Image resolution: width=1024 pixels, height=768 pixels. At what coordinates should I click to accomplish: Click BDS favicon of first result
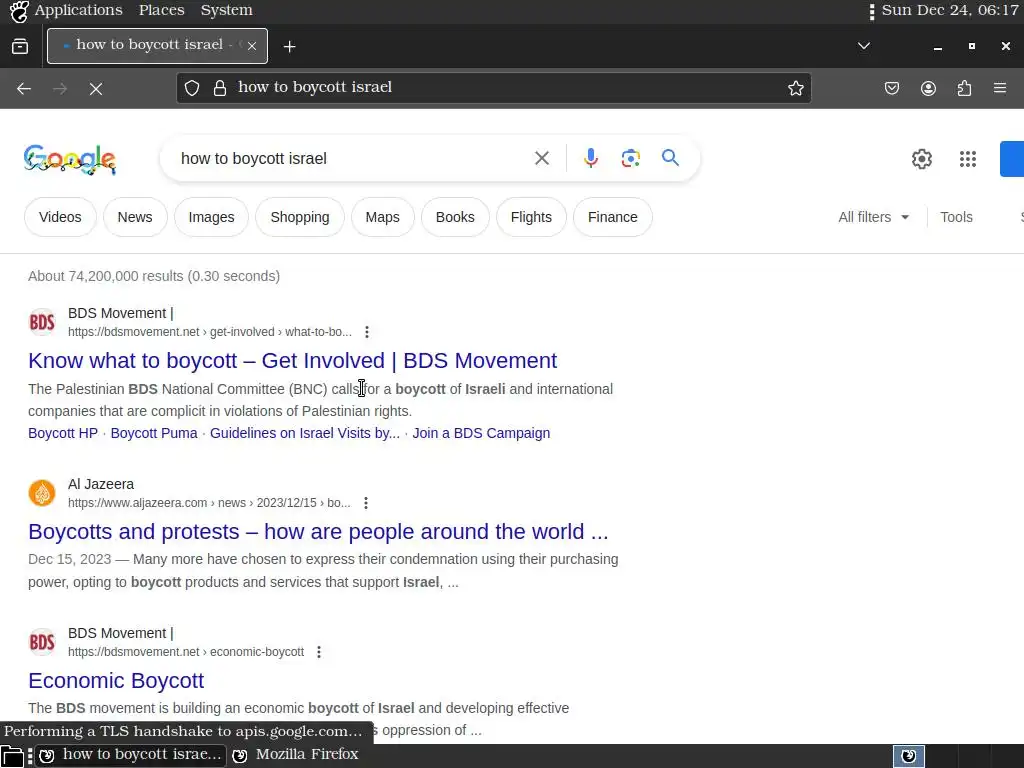(x=42, y=322)
